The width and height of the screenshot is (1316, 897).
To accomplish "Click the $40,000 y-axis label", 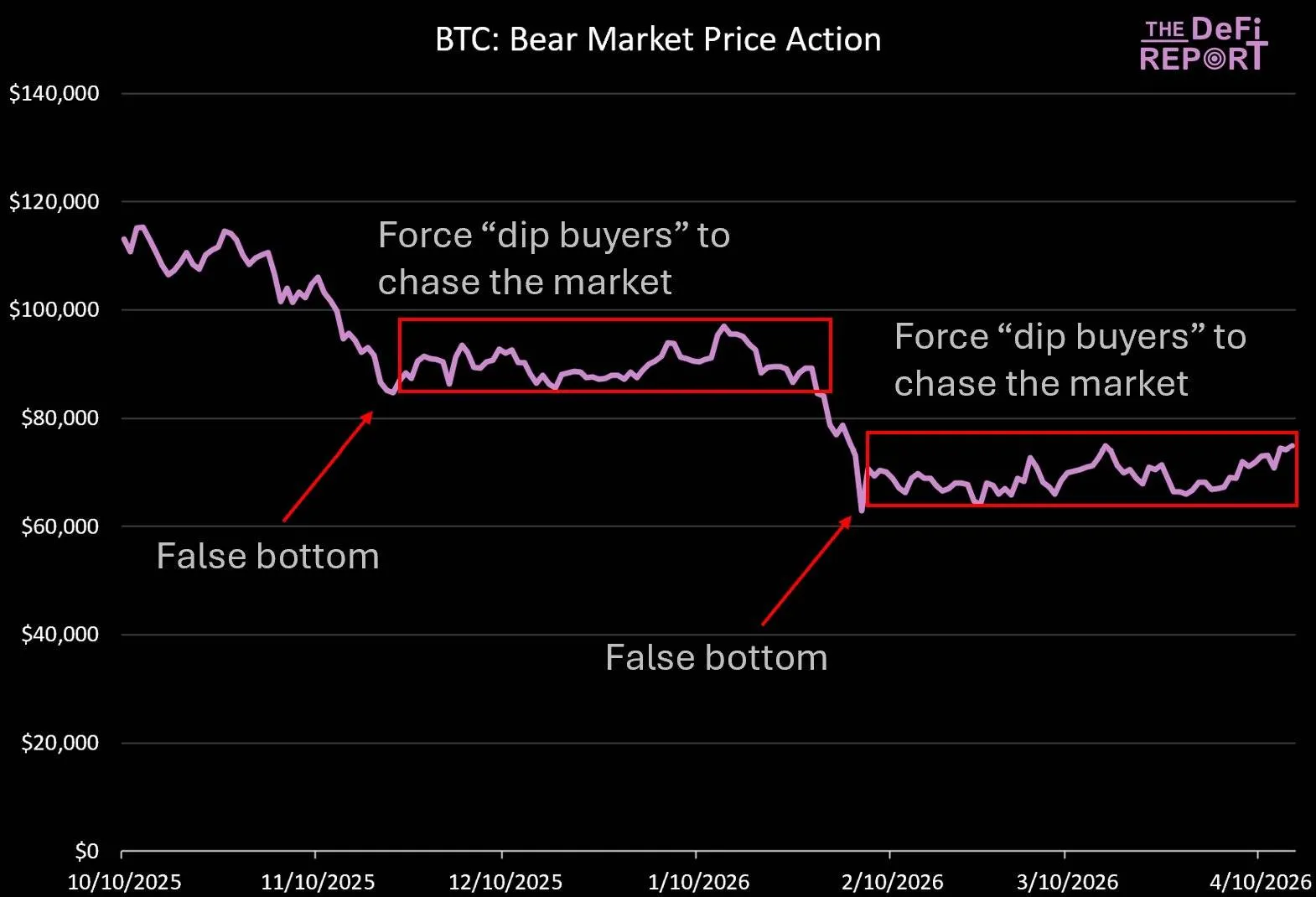I will point(60,635).
